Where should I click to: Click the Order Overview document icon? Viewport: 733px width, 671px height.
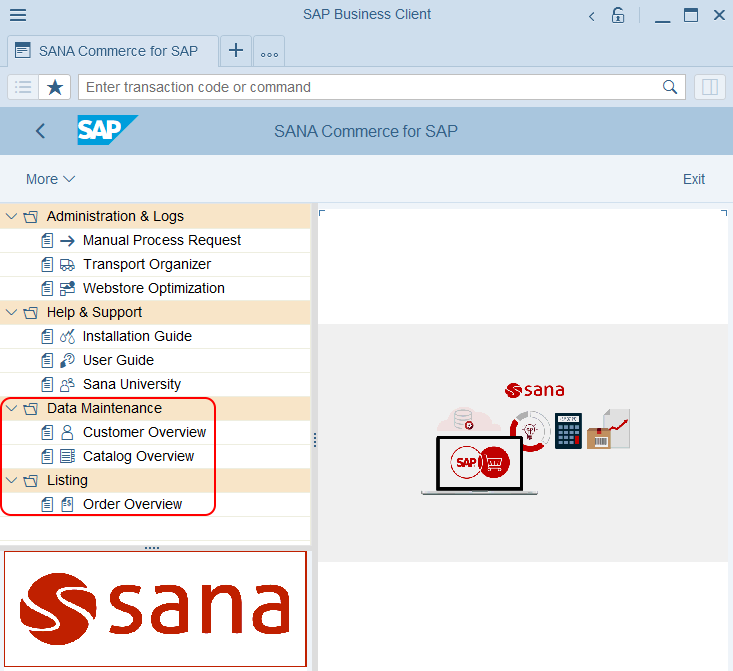click(x=67, y=505)
